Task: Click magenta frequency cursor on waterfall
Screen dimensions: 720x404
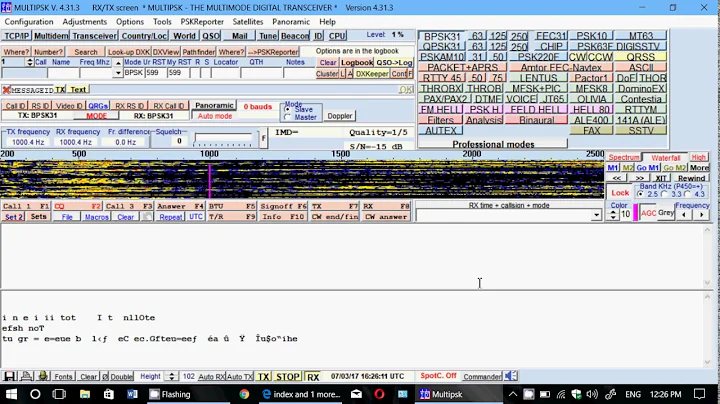Action: [210, 181]
